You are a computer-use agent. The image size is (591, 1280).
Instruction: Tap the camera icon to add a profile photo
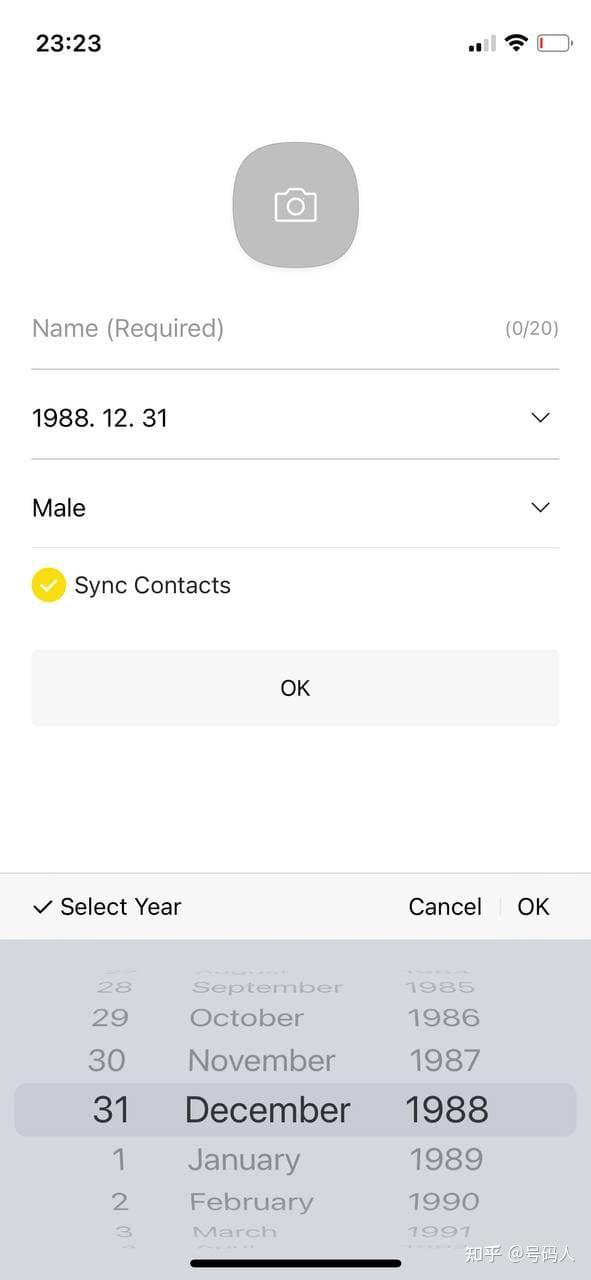tap(295, 205)
